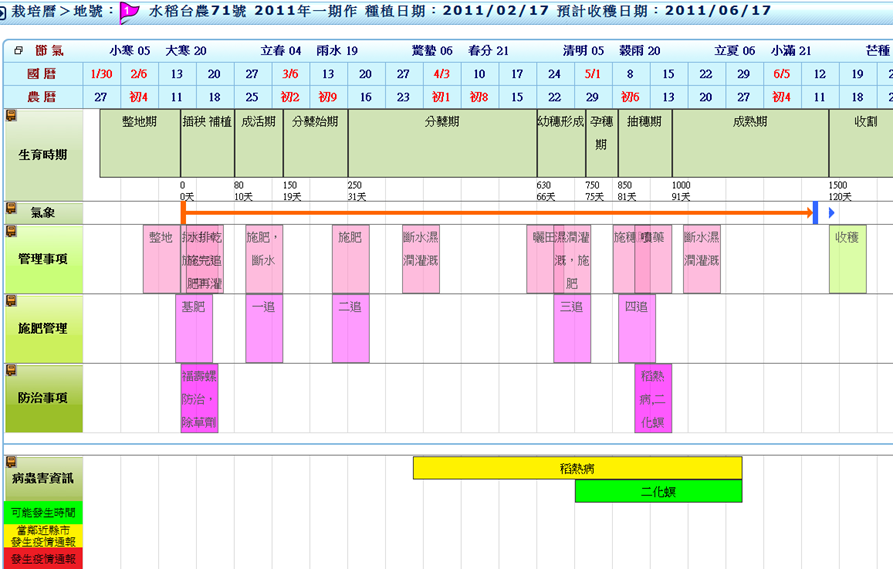Click the blue triangle arrow in weather row
Viewport: 895px width, 569px height.
832,213
